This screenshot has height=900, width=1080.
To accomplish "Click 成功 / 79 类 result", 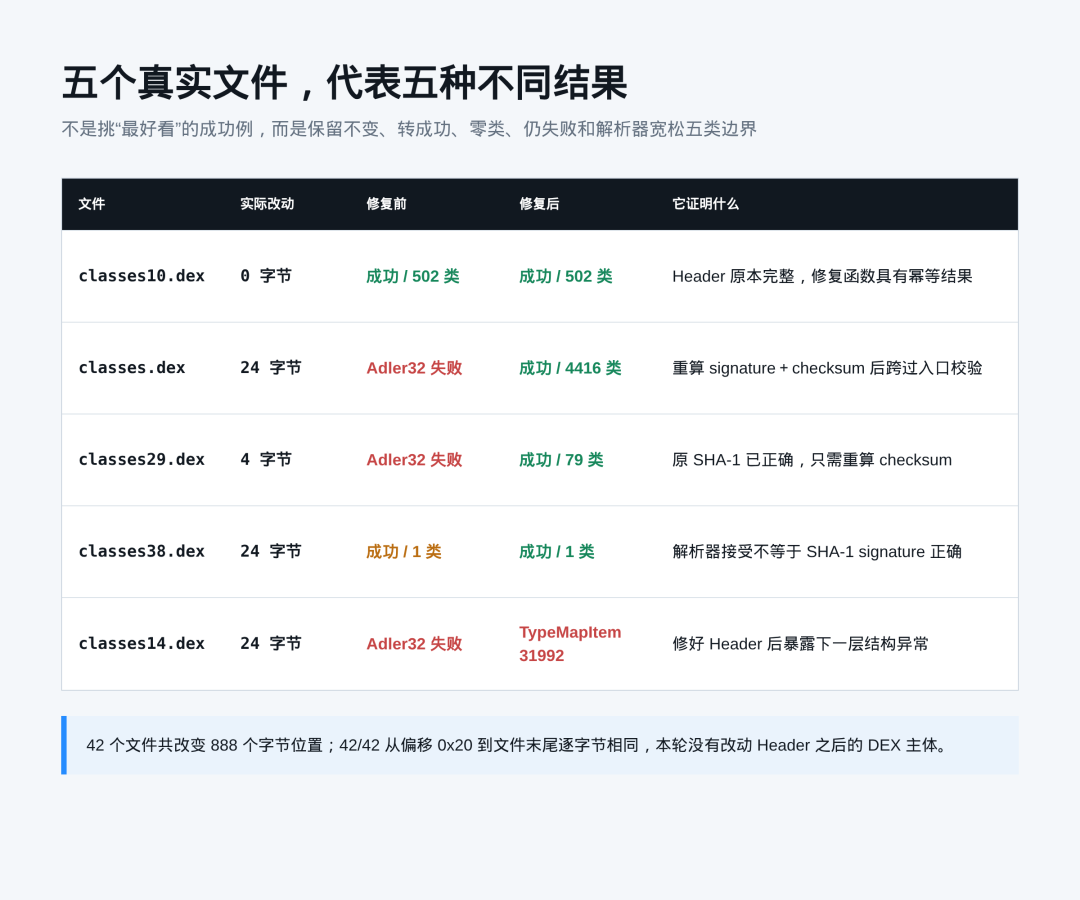I will [x=561, y=459].
